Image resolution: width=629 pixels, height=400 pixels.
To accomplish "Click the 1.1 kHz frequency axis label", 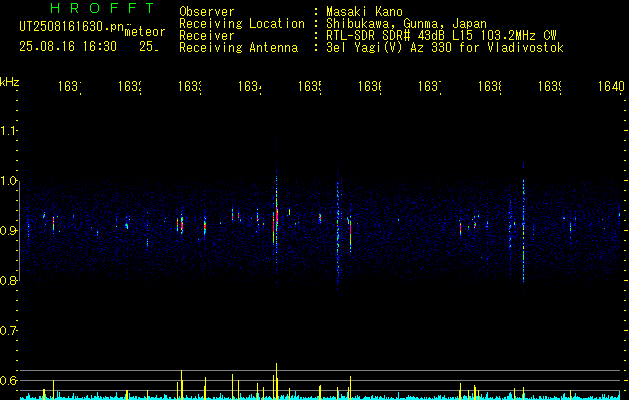I will pyautogui.click(x=8, y=131).
